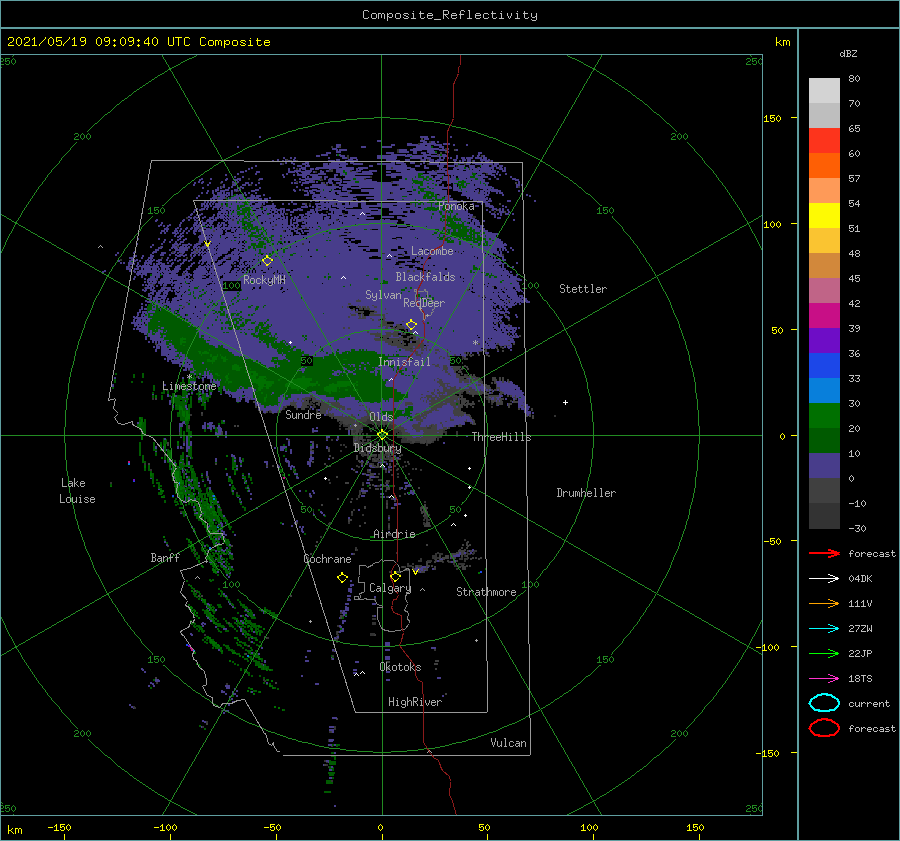Click the white plus marker near Drumheller
This screenshot has width=900, height=841.
coord(565,402)
